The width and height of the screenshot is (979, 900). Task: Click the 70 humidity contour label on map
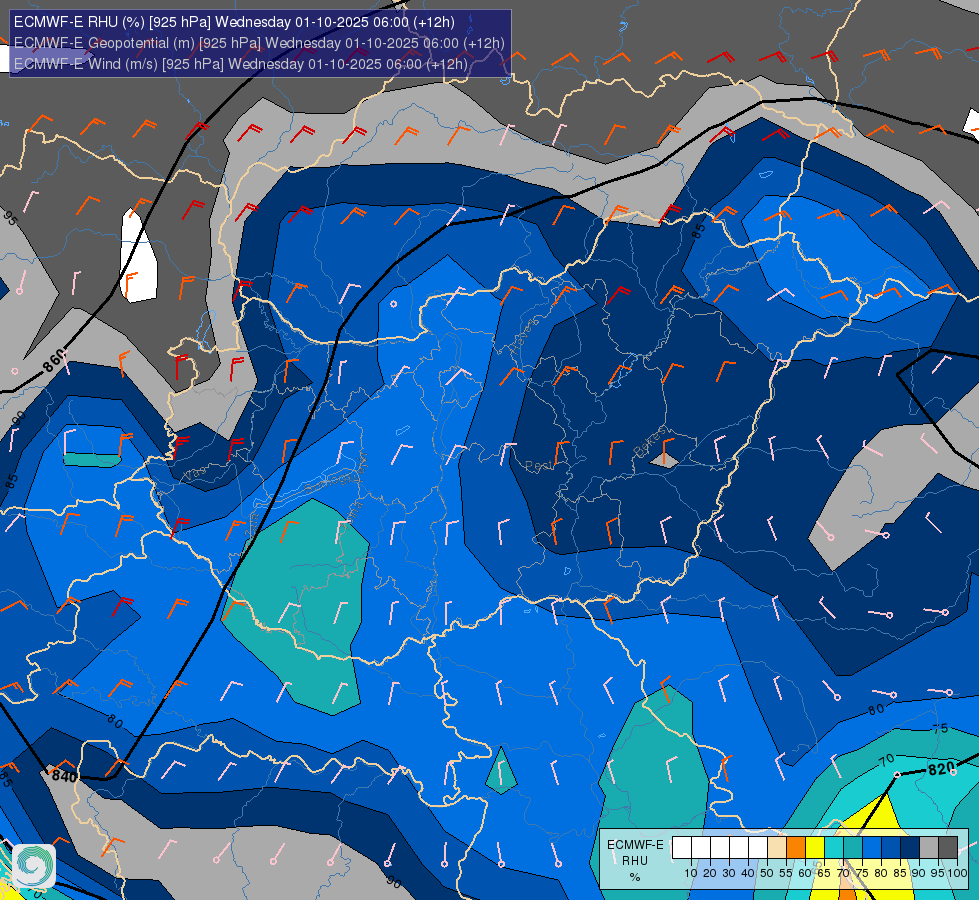[887, 760]
